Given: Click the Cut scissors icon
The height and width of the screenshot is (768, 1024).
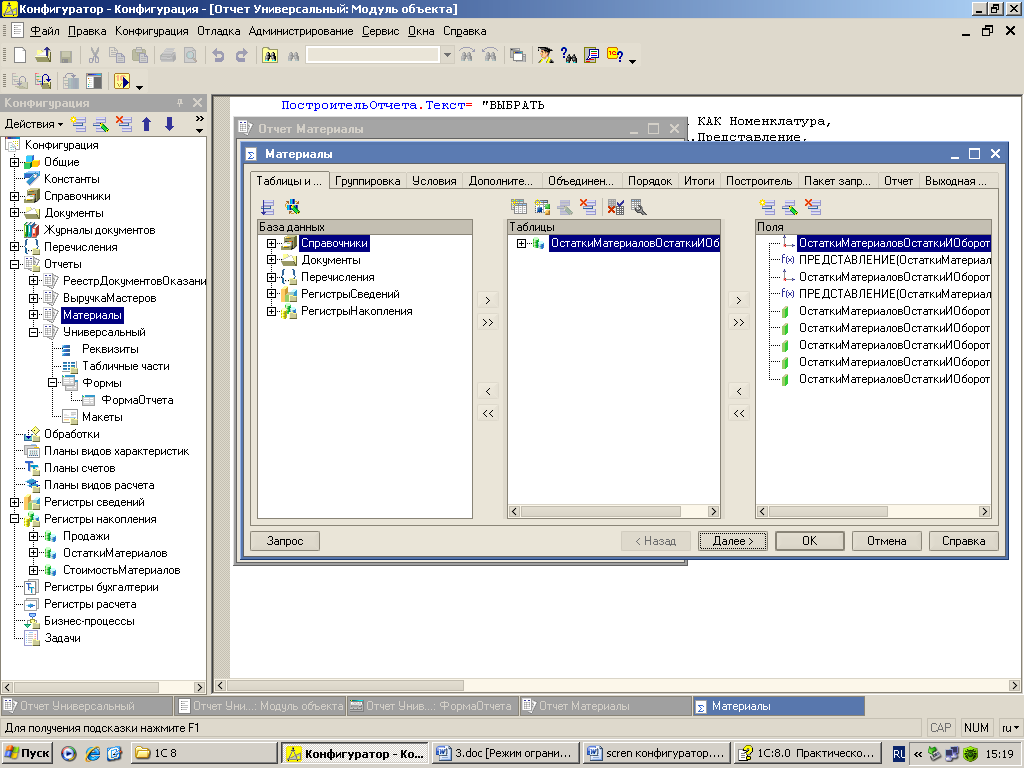Looking at the screenshot, I should click(x=94, y=56).
